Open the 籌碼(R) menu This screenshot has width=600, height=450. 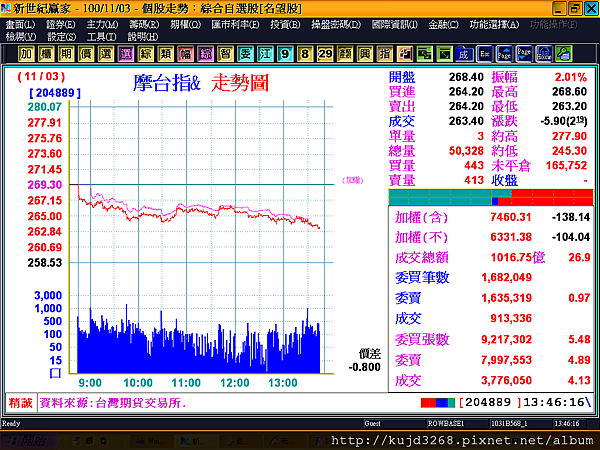[144, 25]
